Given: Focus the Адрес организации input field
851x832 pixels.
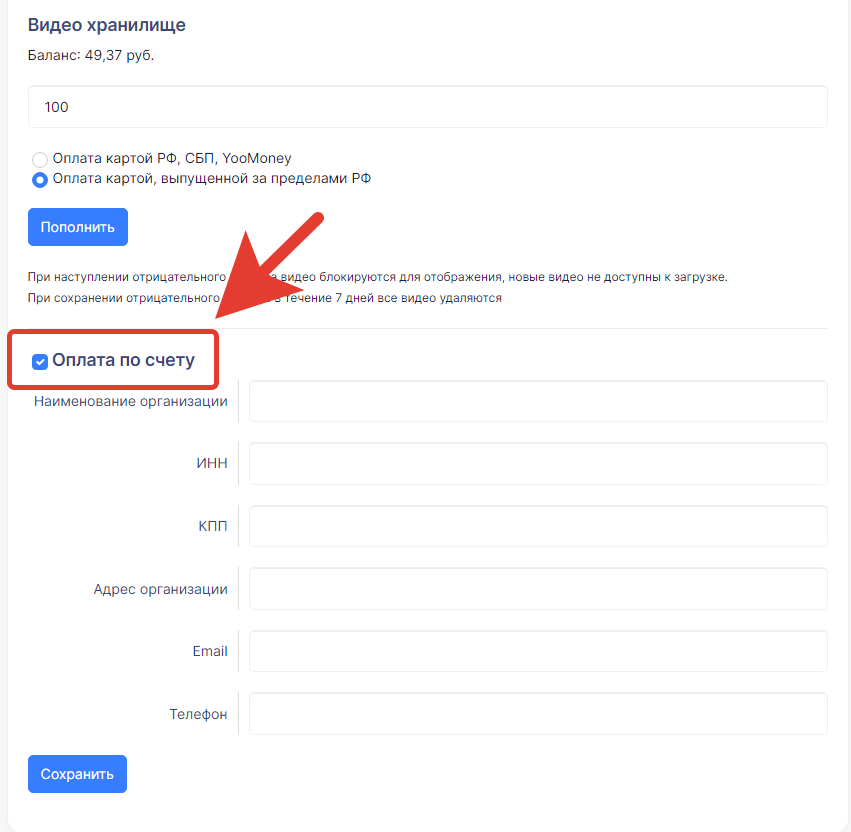Looking at the screenshot, I should [x=538, y=589].
